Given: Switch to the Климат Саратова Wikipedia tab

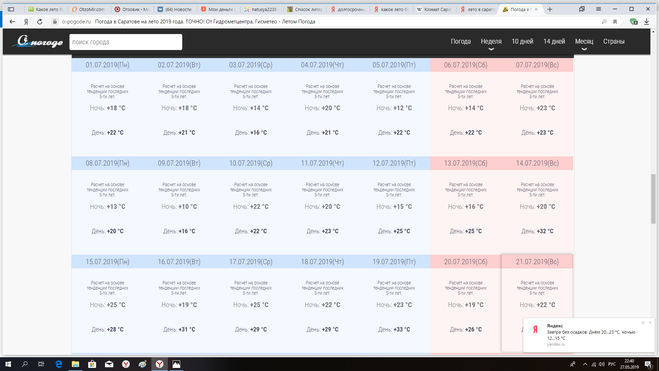Looking at the screenshot, I should tap(435, 9).
